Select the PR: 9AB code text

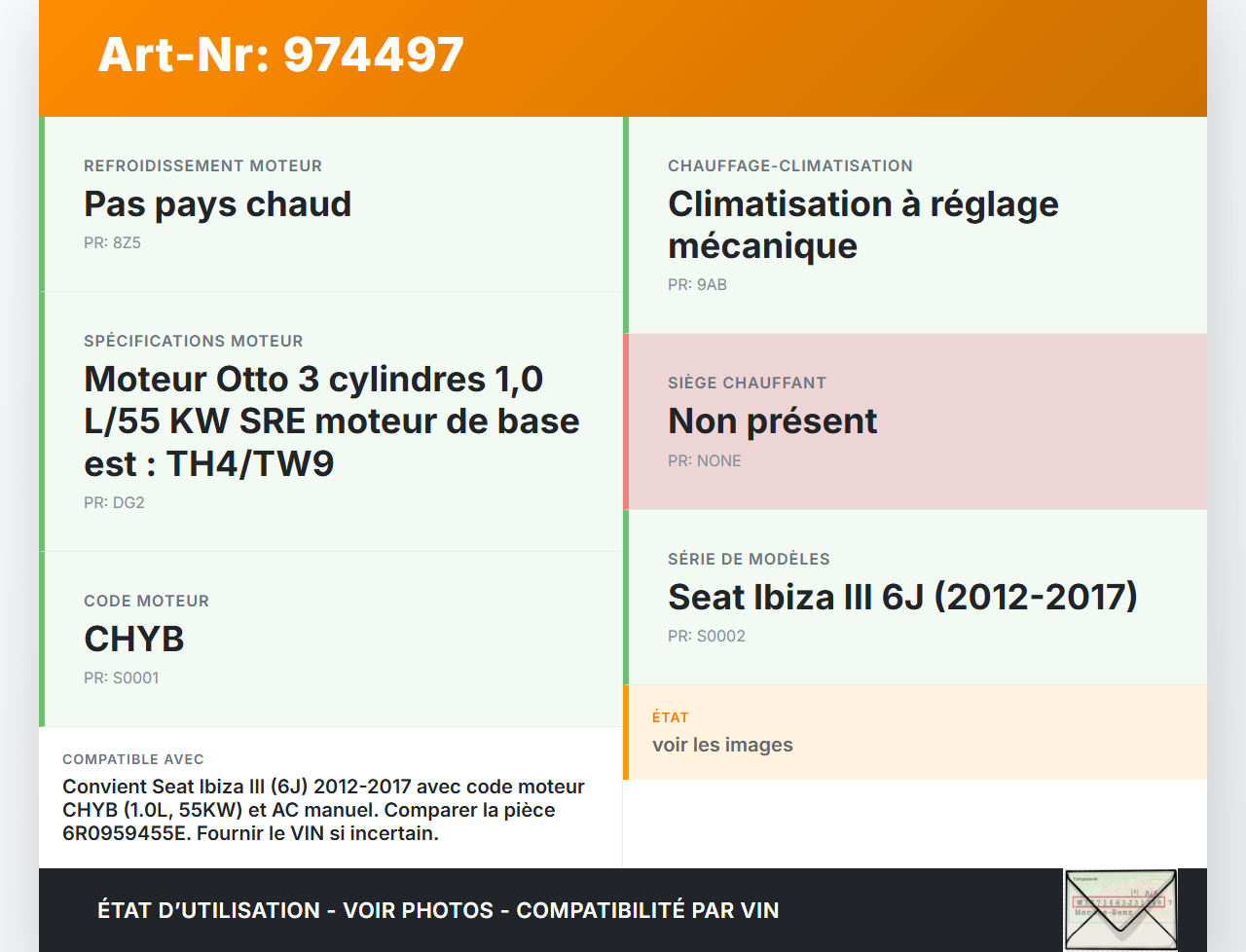click(x=697, y=284)
